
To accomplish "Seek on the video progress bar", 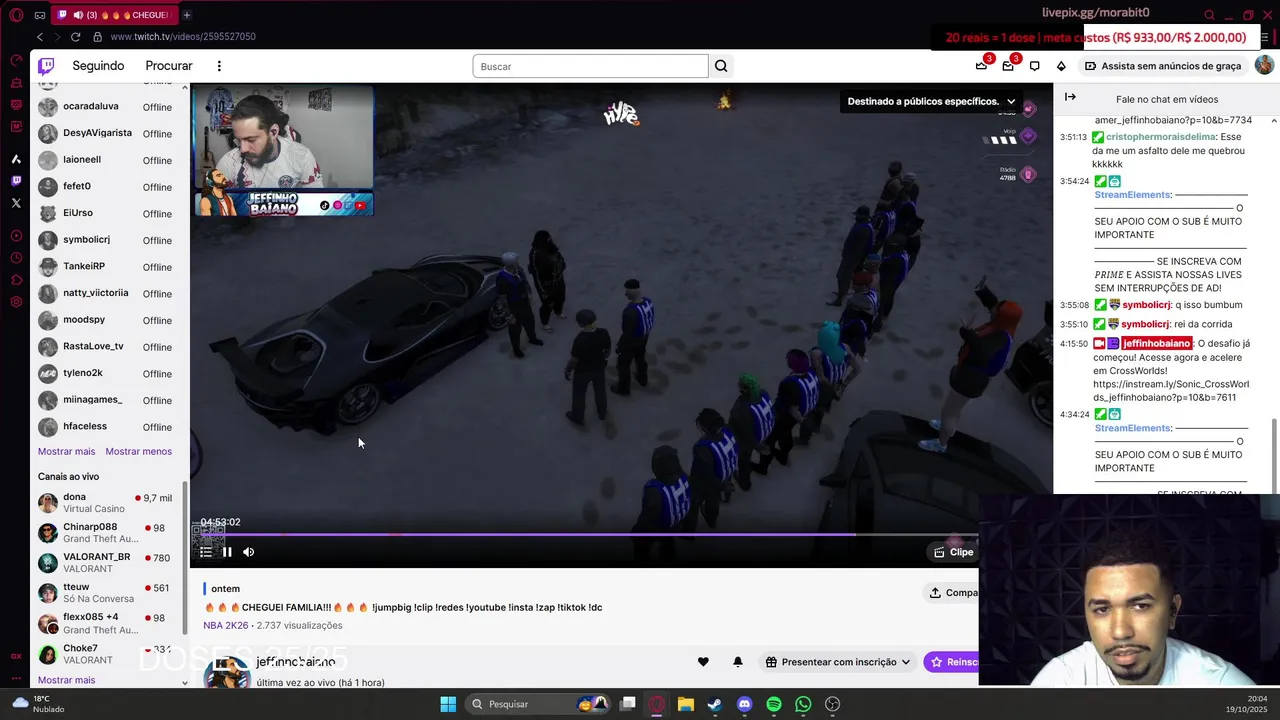I will (585, 535).
